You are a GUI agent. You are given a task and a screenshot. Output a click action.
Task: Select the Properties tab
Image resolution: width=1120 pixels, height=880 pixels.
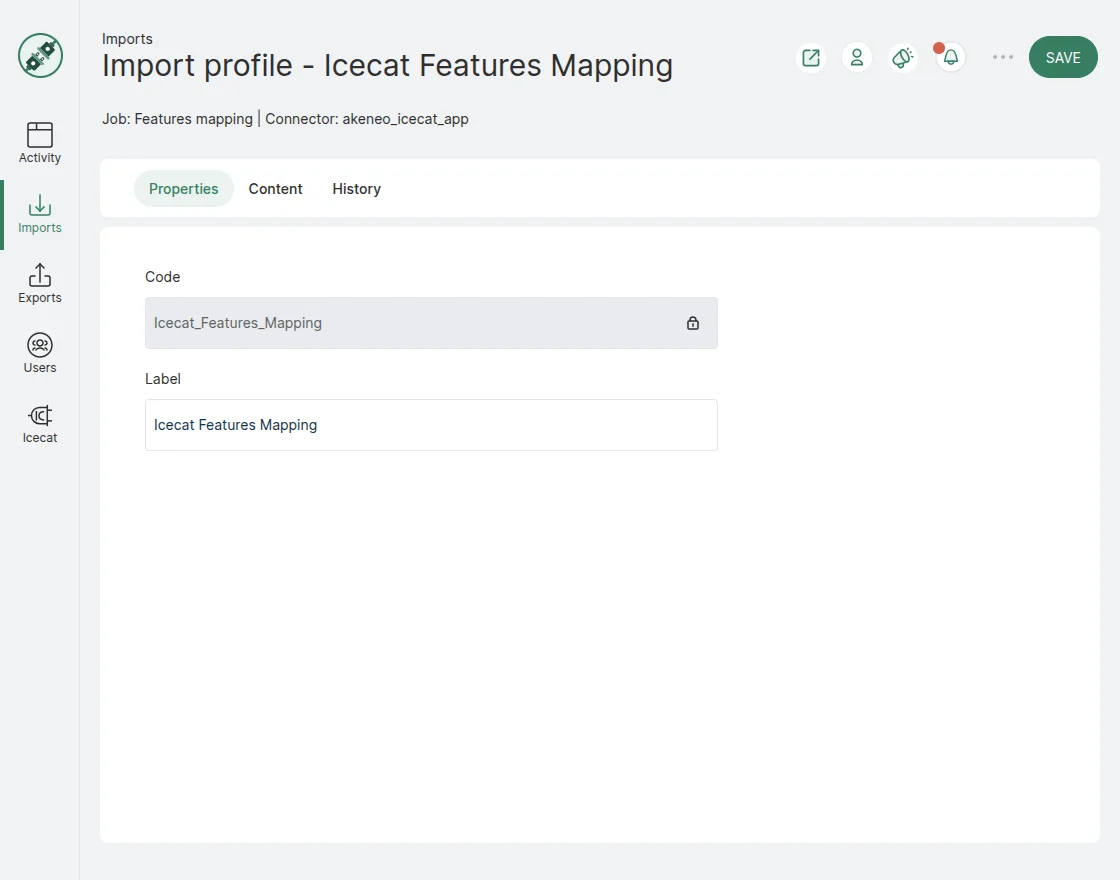click(x=183, y=188)
